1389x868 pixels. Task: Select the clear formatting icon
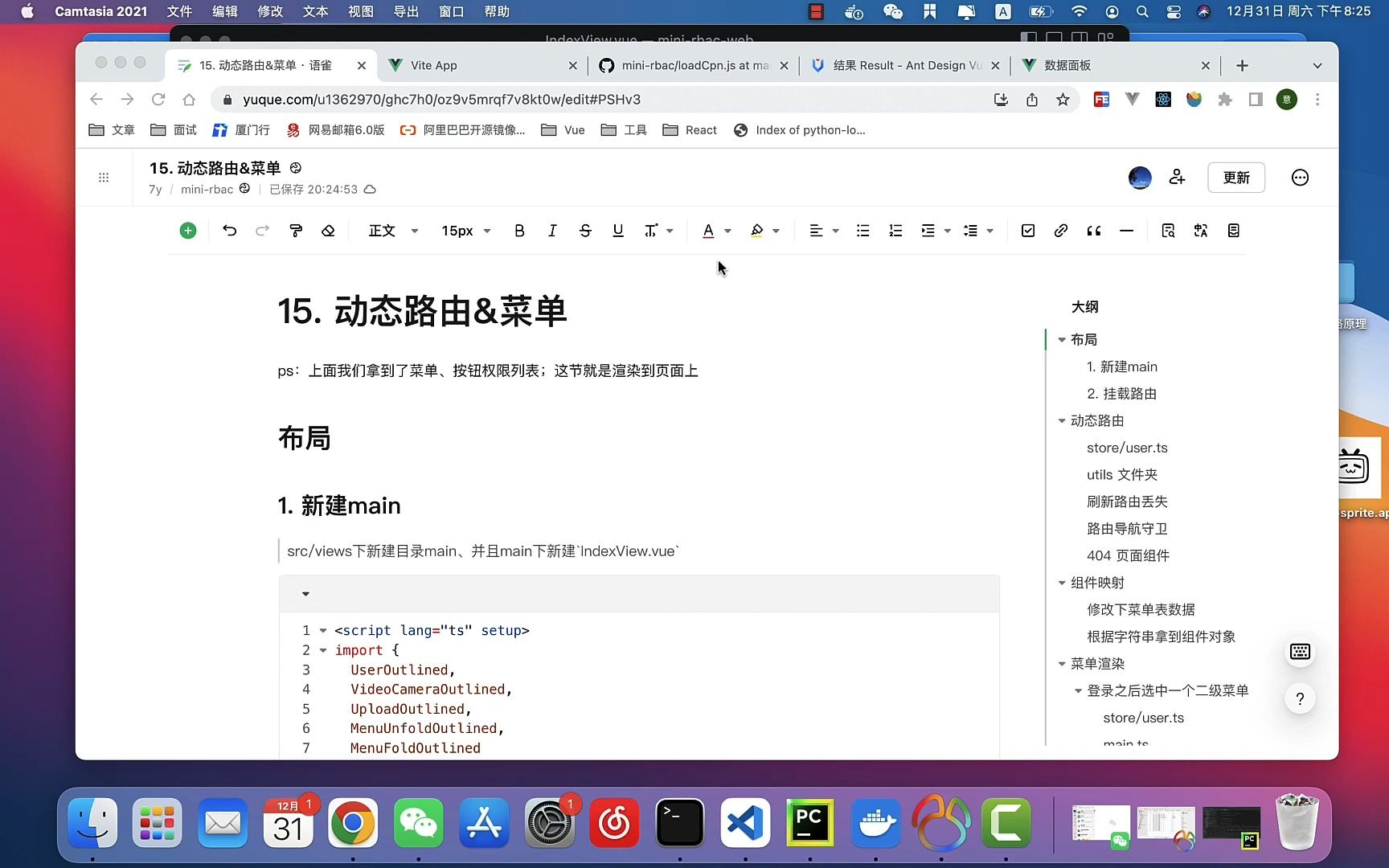coord(328,231)
